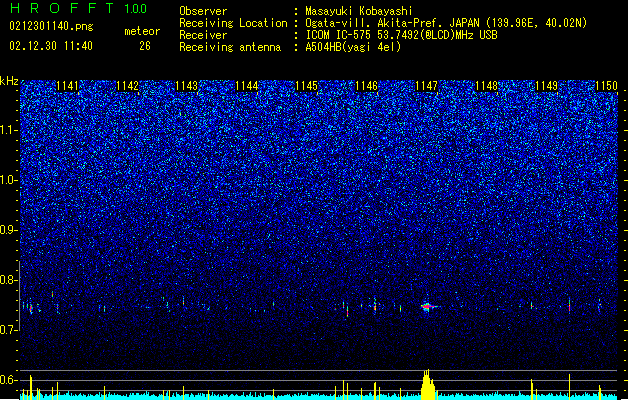The image size is (629, 400).
Task: Click the 0.6 frequency axis label
Action: tap(9, 380)
